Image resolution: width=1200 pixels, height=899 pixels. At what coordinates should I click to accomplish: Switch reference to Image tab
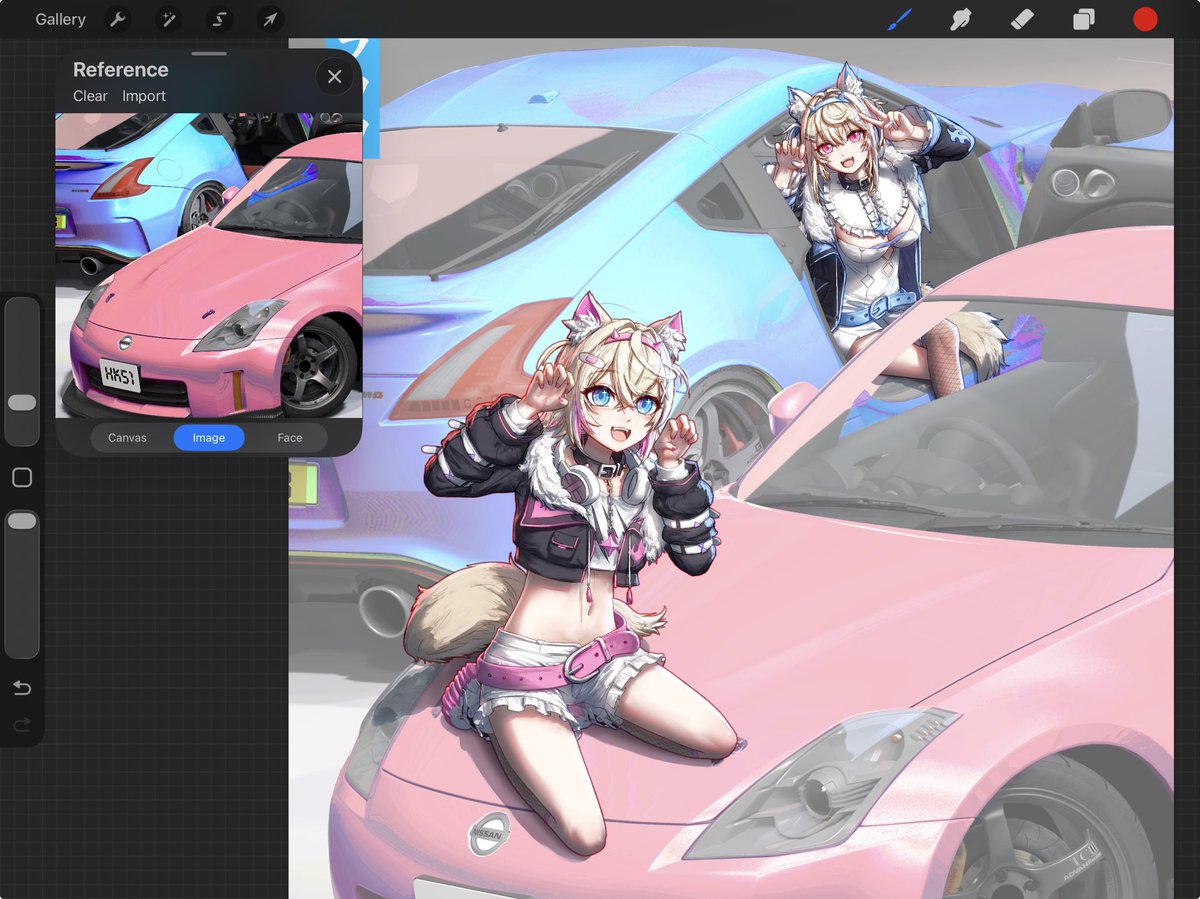pos(209,438)
